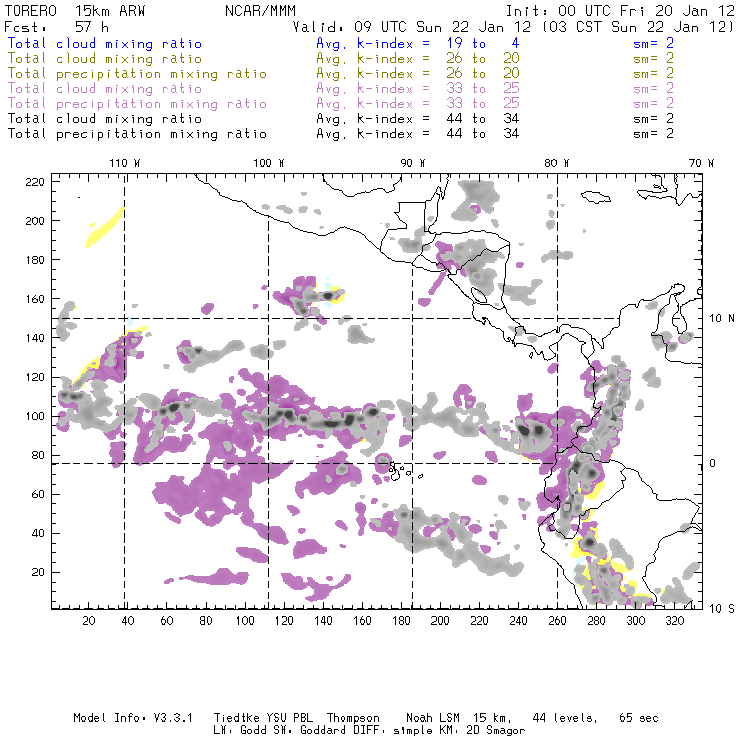The width and height of the screenshot is (740, 740).
Task: Select the olive "Total cloud mixing ratio" legend line
Action: (x=105, y=59)
